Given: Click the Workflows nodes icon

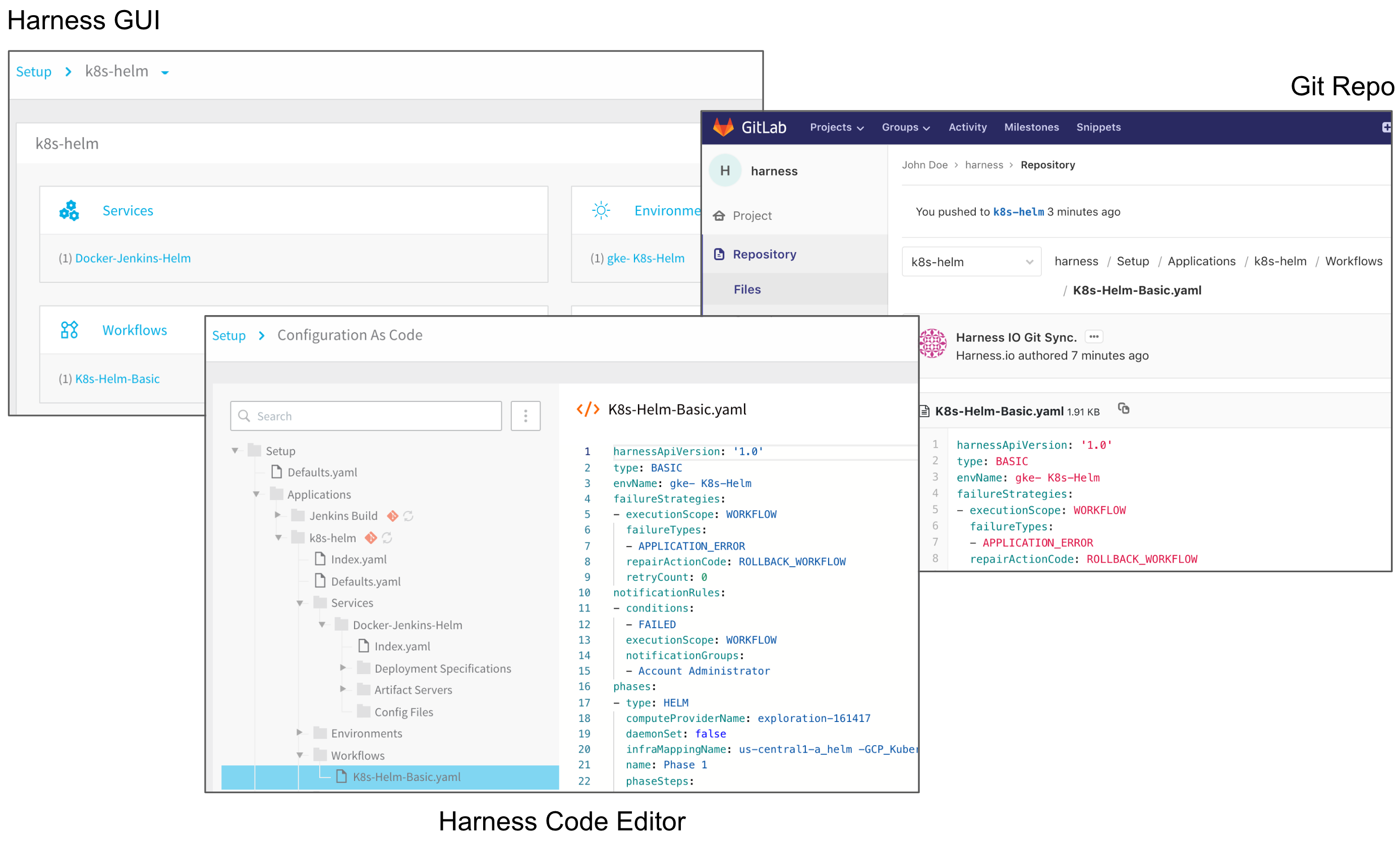Looking at the screenshot, I should pos(69,330).
